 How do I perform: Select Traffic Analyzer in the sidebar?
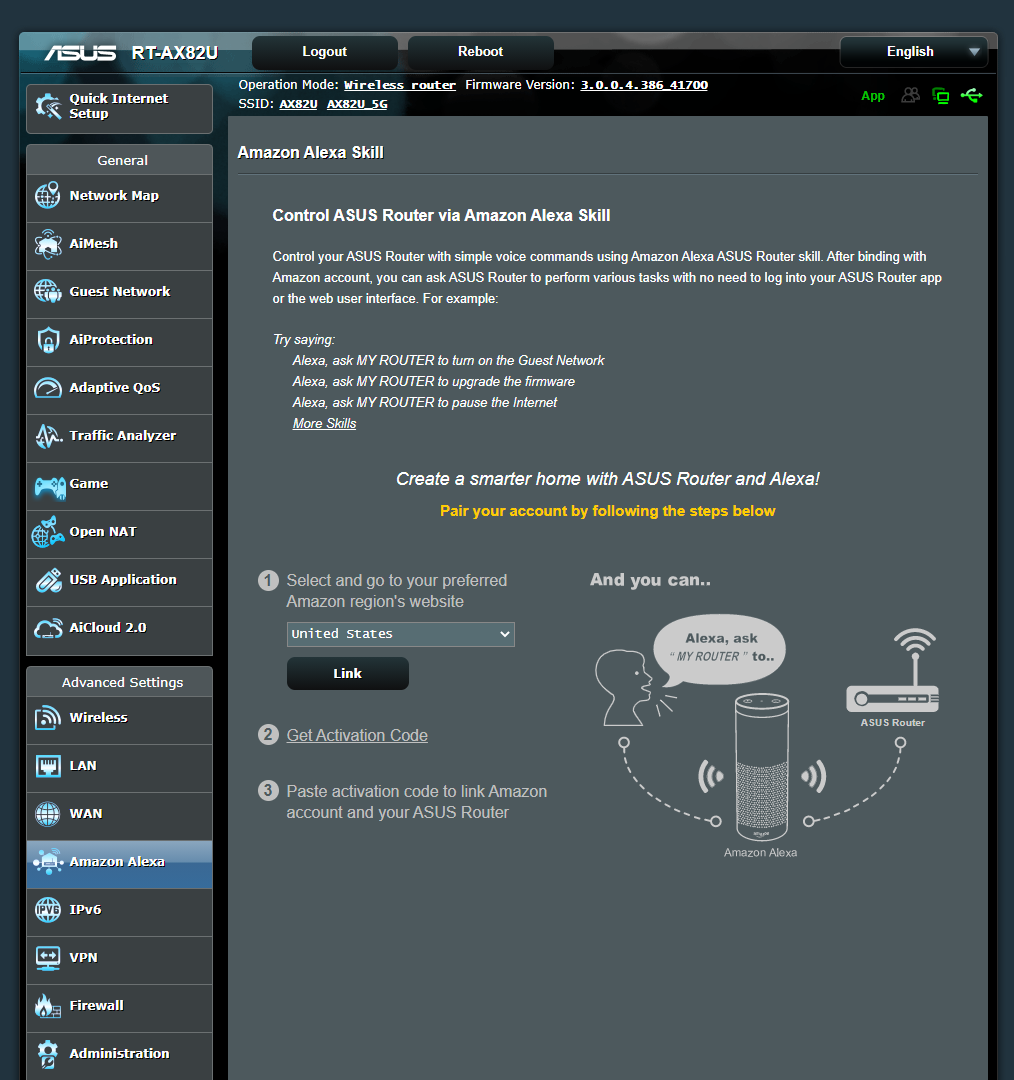point(119,438)
